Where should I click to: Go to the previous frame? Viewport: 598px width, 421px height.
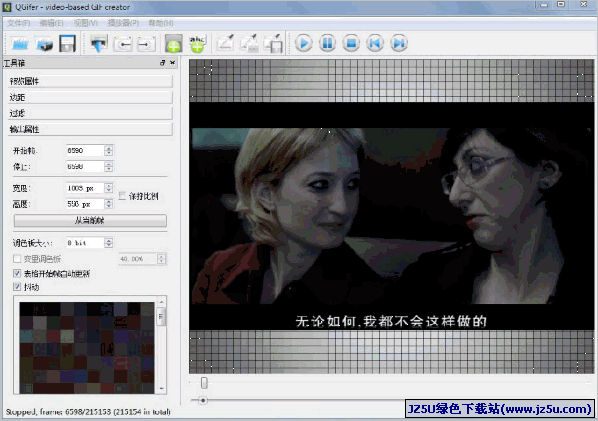tap(375, 43)
